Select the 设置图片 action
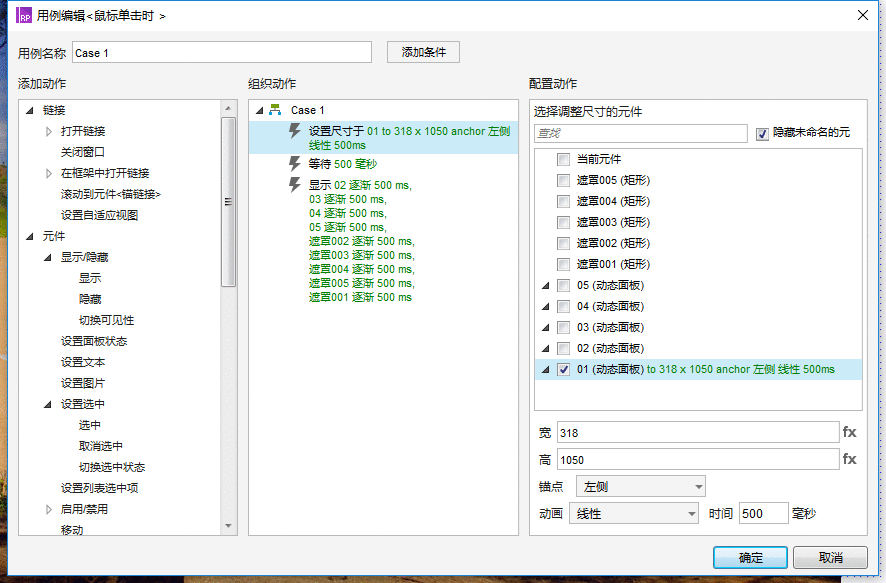Image resolution: width=886 pixels, height=583 pixels. coord(82,383)
